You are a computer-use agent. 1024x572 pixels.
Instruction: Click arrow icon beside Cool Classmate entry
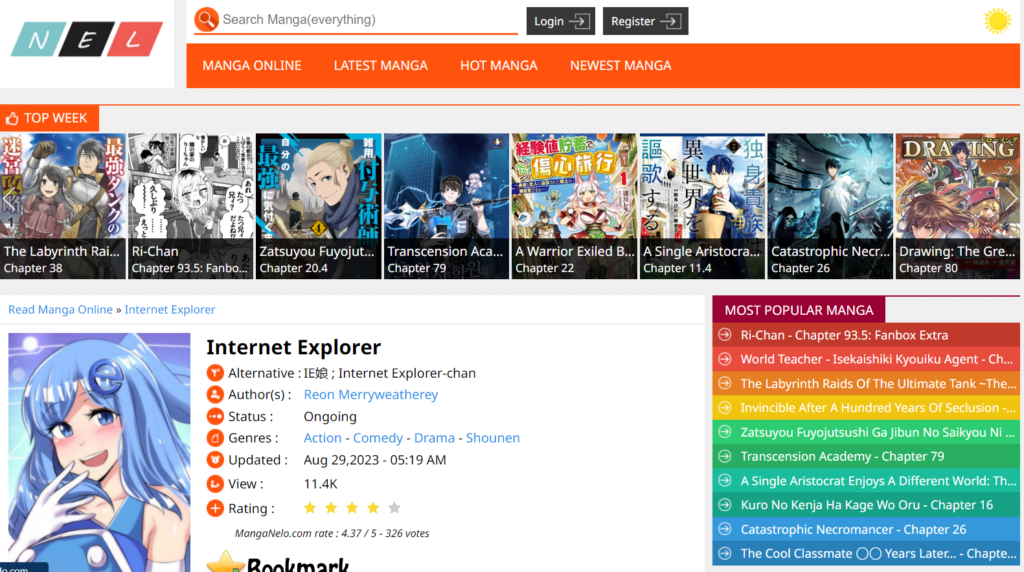coord(724,554)
